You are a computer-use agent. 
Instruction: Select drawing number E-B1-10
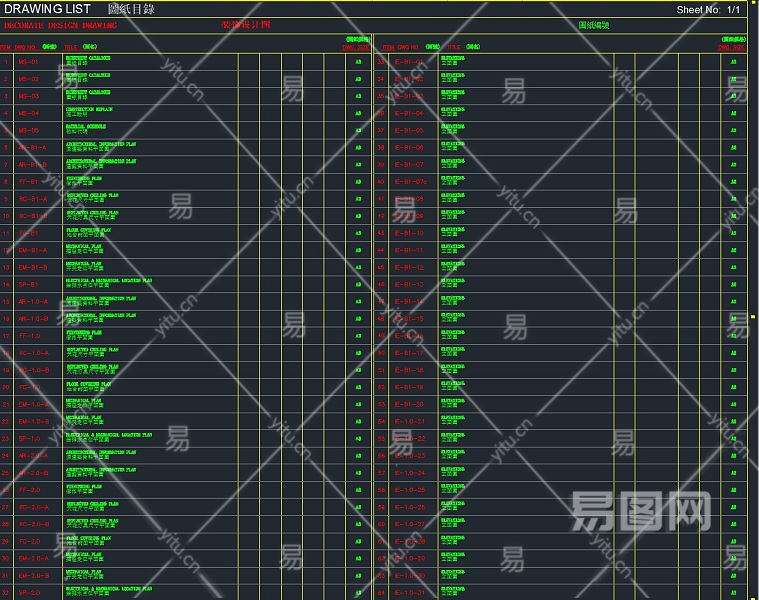coord(409,233)
